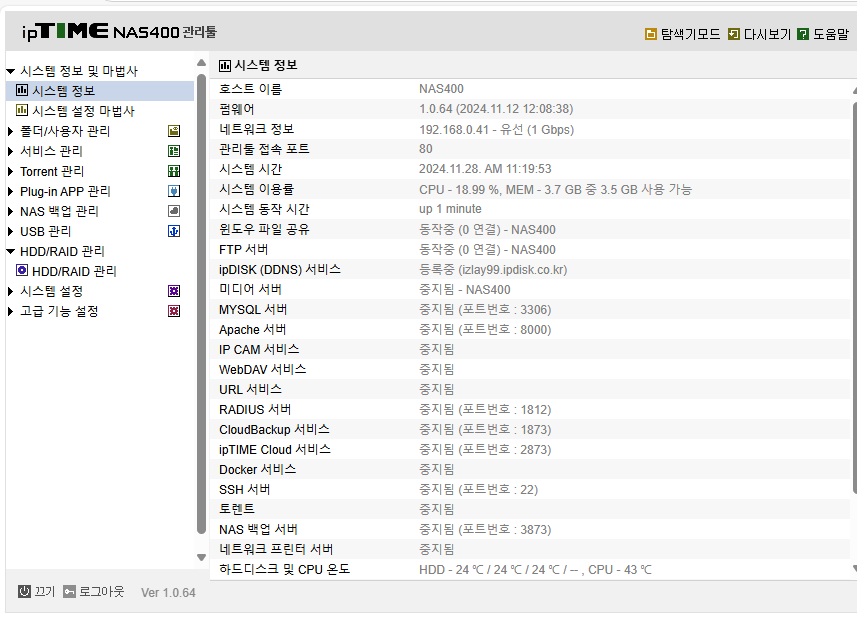Viewport: 857px width, 621px height.
Task: Click the main panel vertical scrollbar
Action: (x=854, y=298)
